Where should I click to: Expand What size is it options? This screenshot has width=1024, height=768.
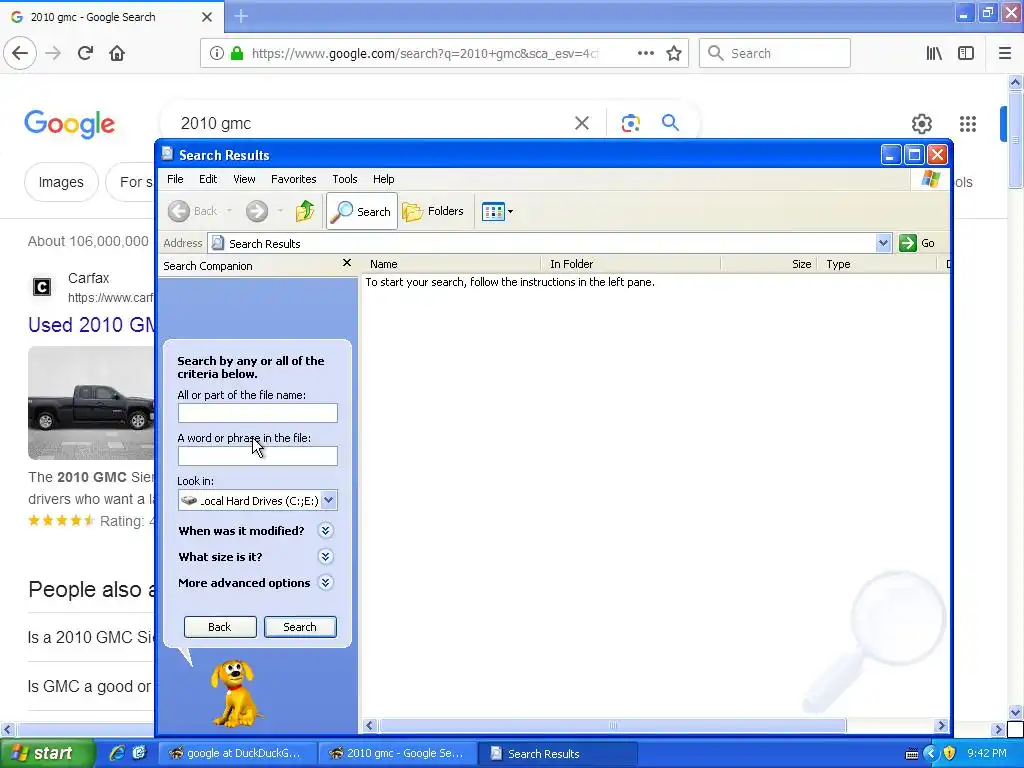point(325,556)
